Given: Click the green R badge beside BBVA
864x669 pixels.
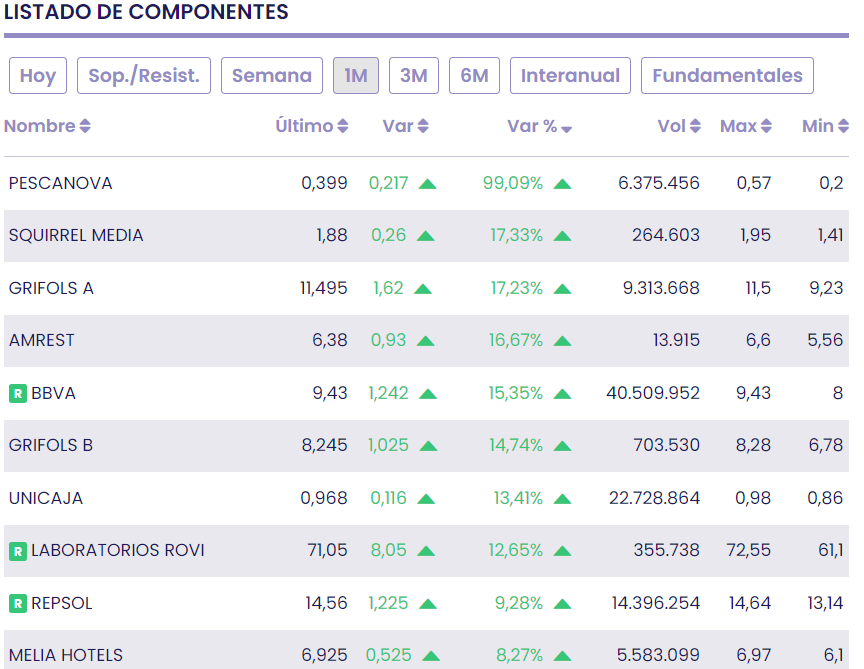Looking at the screenshot, I should click(17, 393).
